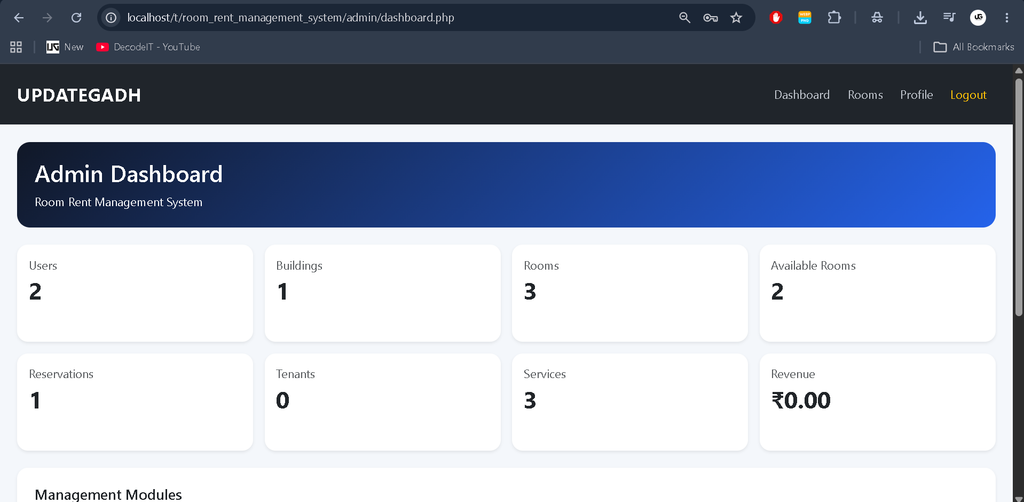Image resolution: width=1024 pixels, height=502 pixels.
Task: Open the Rooms nav item
Action: 865,95
